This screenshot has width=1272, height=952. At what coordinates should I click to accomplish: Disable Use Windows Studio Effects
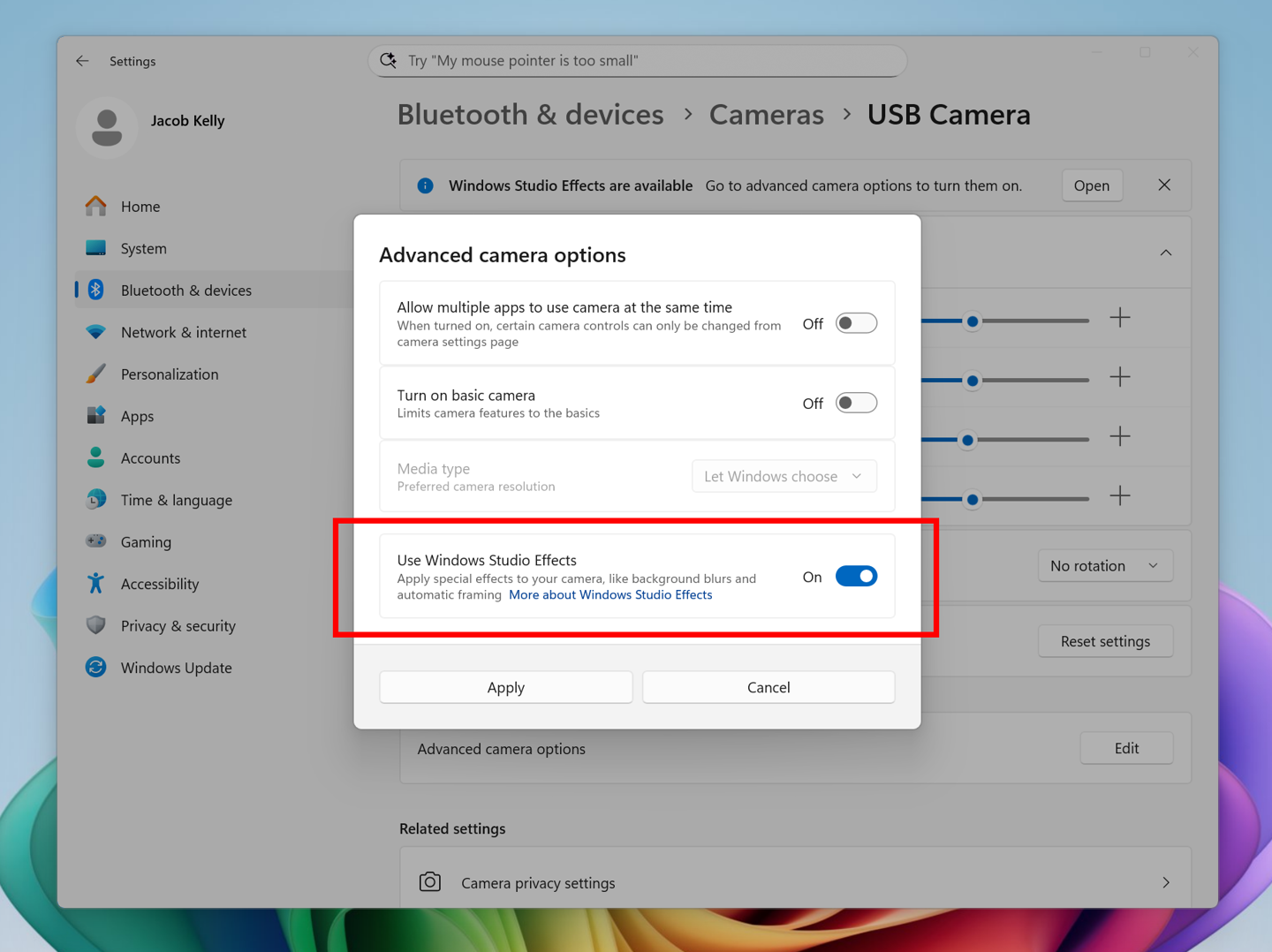855,576
